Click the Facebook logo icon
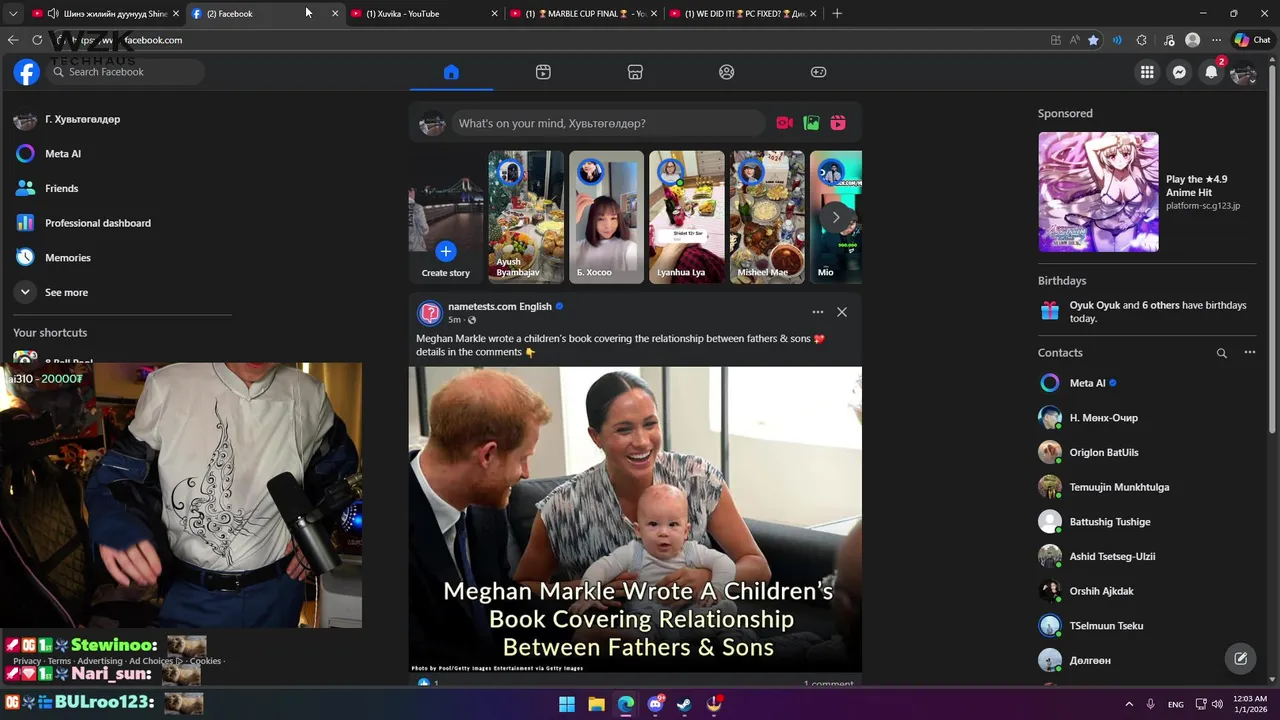This screenshot has height=720, width=1280. (x=26, y=72)
